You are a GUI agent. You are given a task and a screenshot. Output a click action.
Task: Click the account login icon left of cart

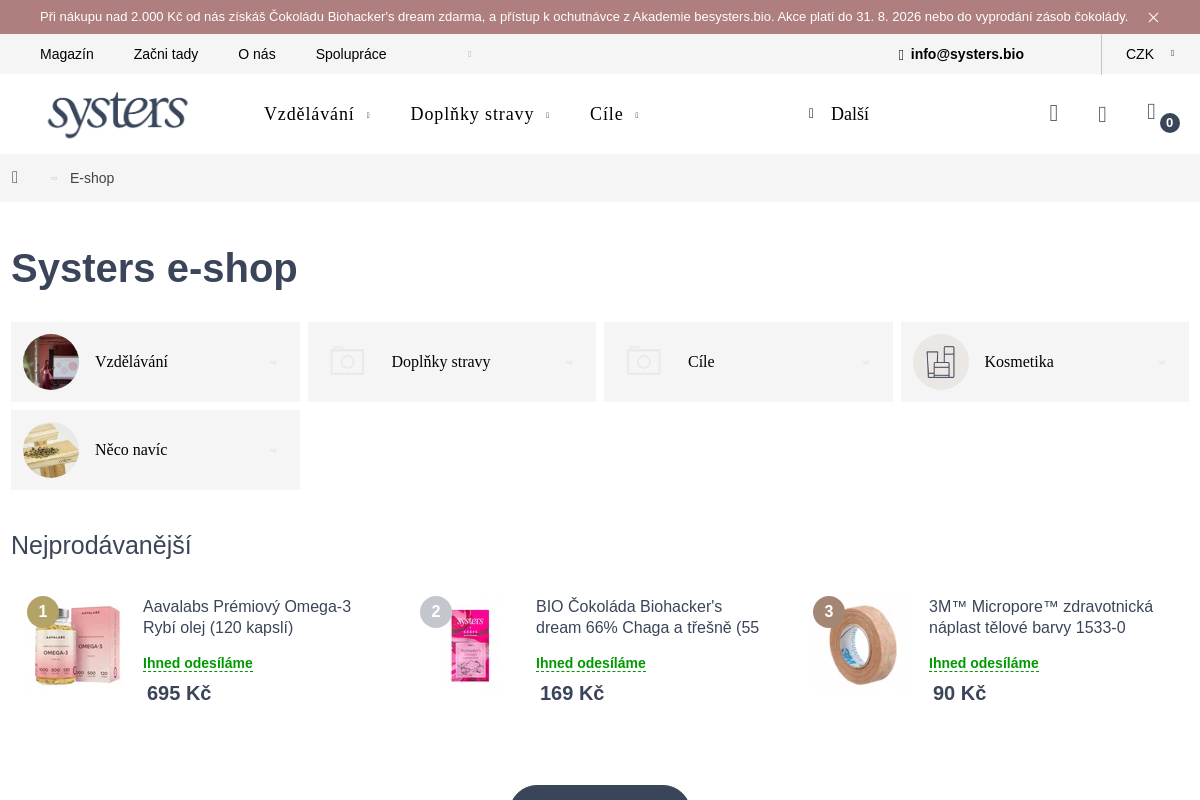pyautogui.click(x=1102, y=114)
